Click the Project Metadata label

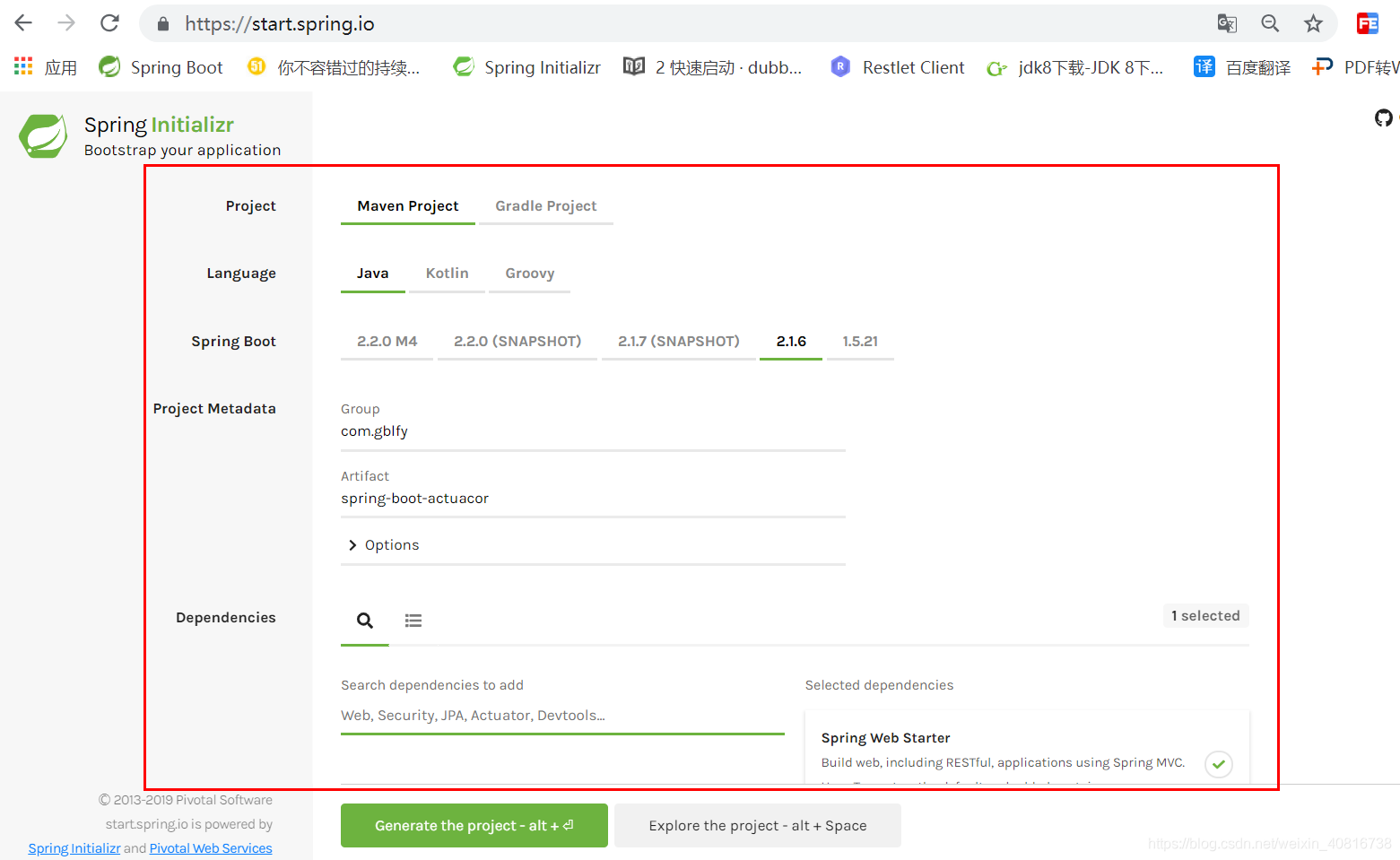click(x=214, y=409)
